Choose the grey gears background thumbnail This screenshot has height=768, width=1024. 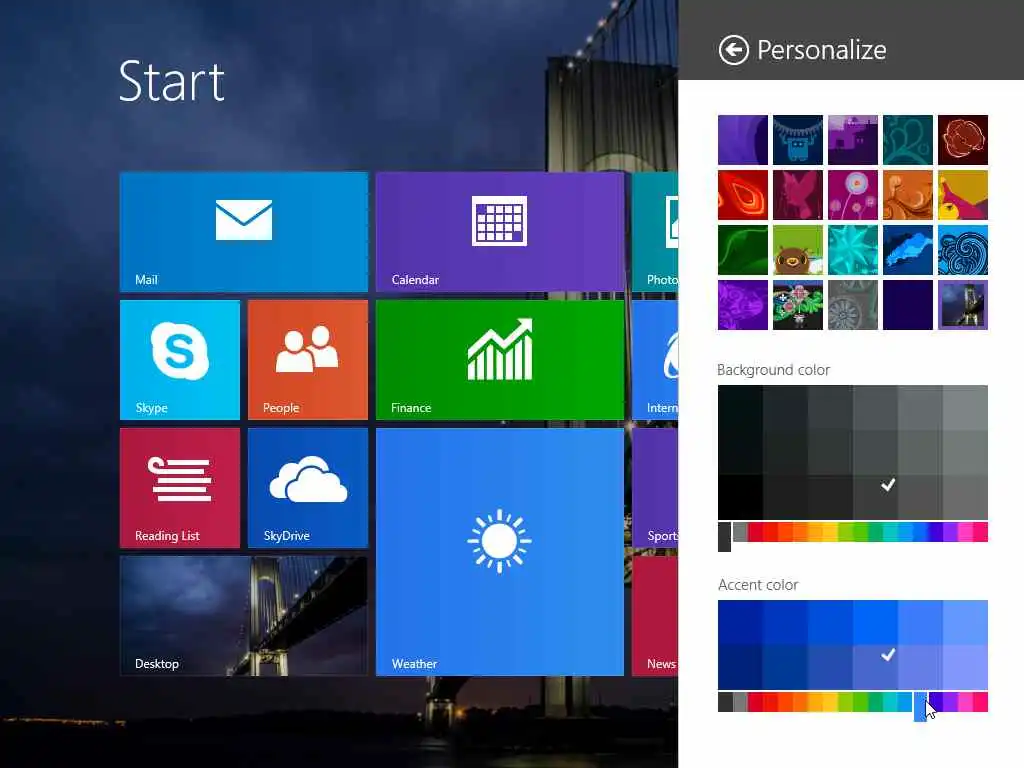pyautogui.click(x=853, y=305)
